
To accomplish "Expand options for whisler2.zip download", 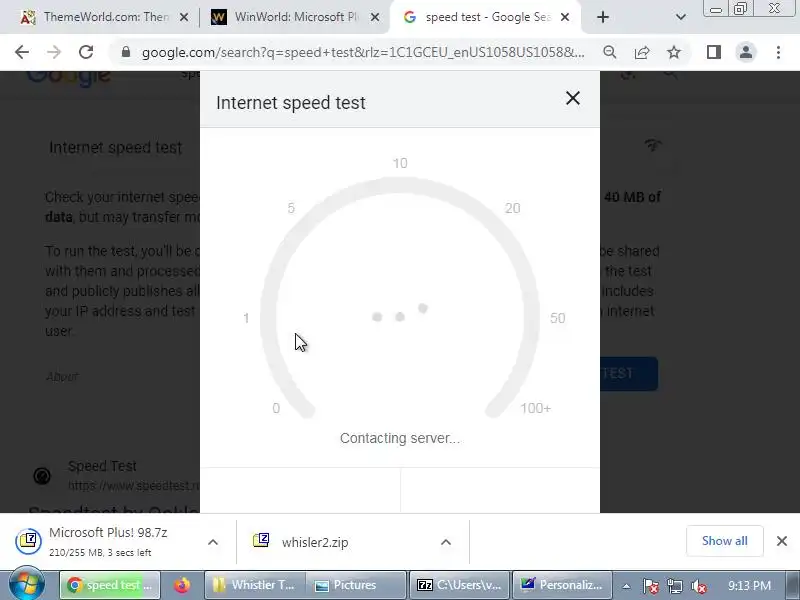I will (x=446, y=542).
